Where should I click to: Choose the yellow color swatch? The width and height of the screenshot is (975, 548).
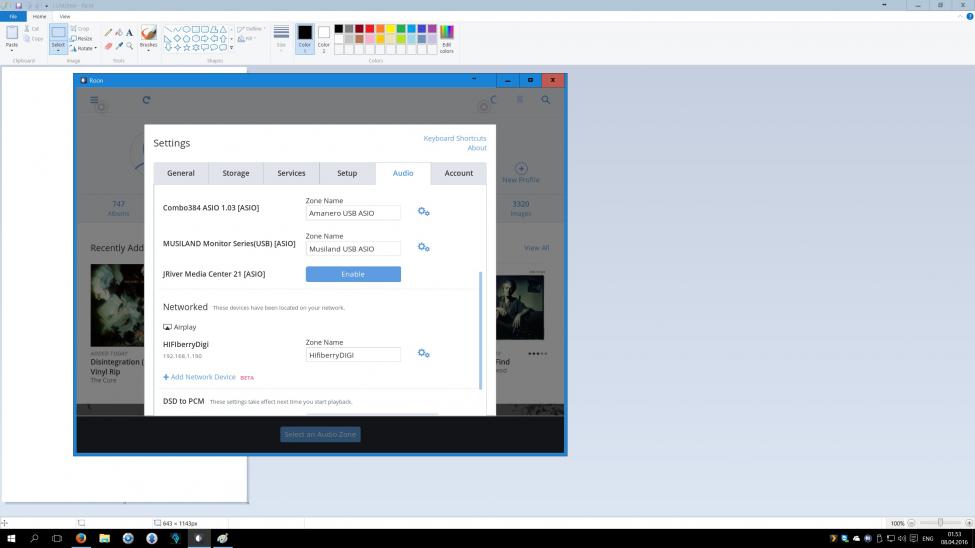point(390,29)
